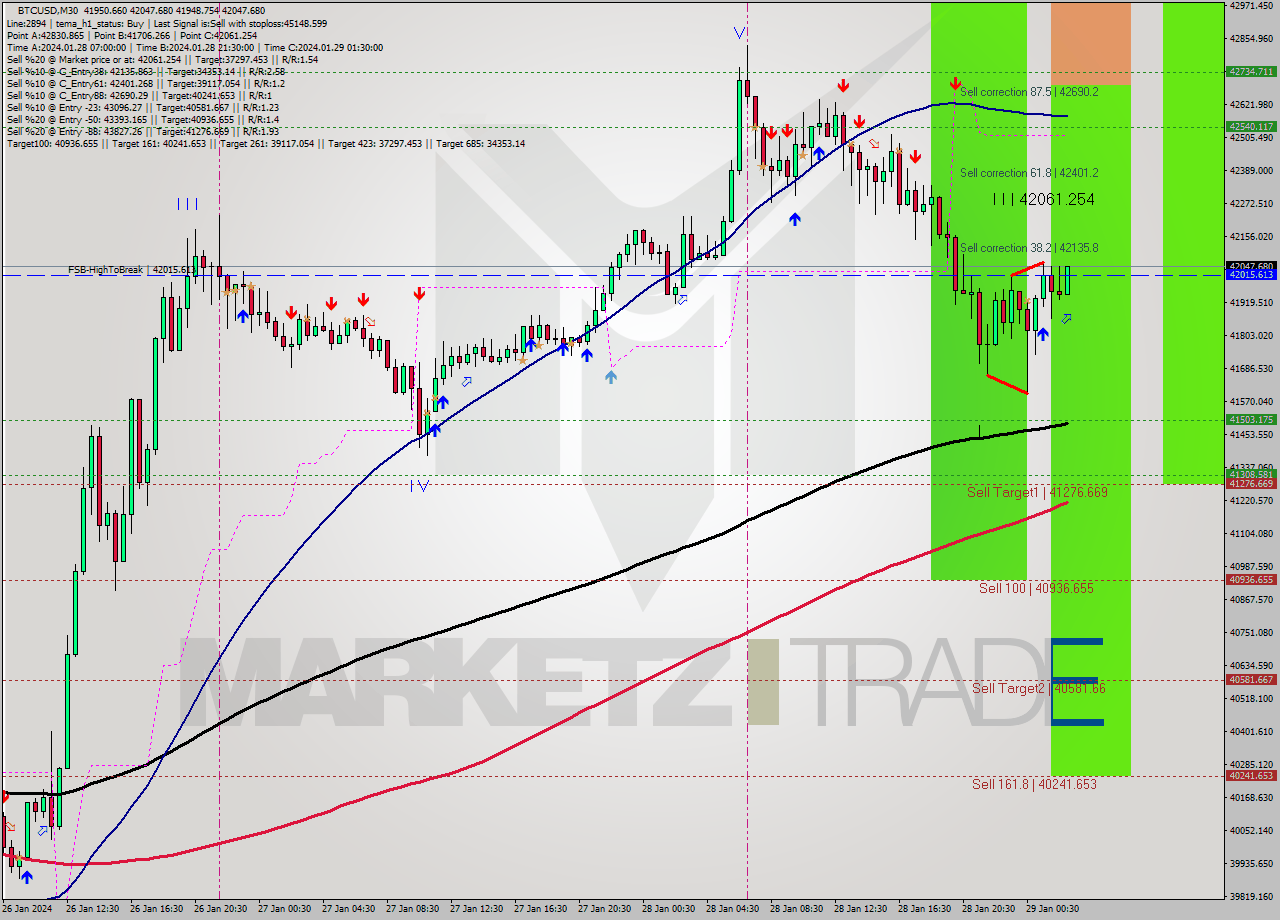Select the blue 'I V' wave marker

click(x=419, y=486)
